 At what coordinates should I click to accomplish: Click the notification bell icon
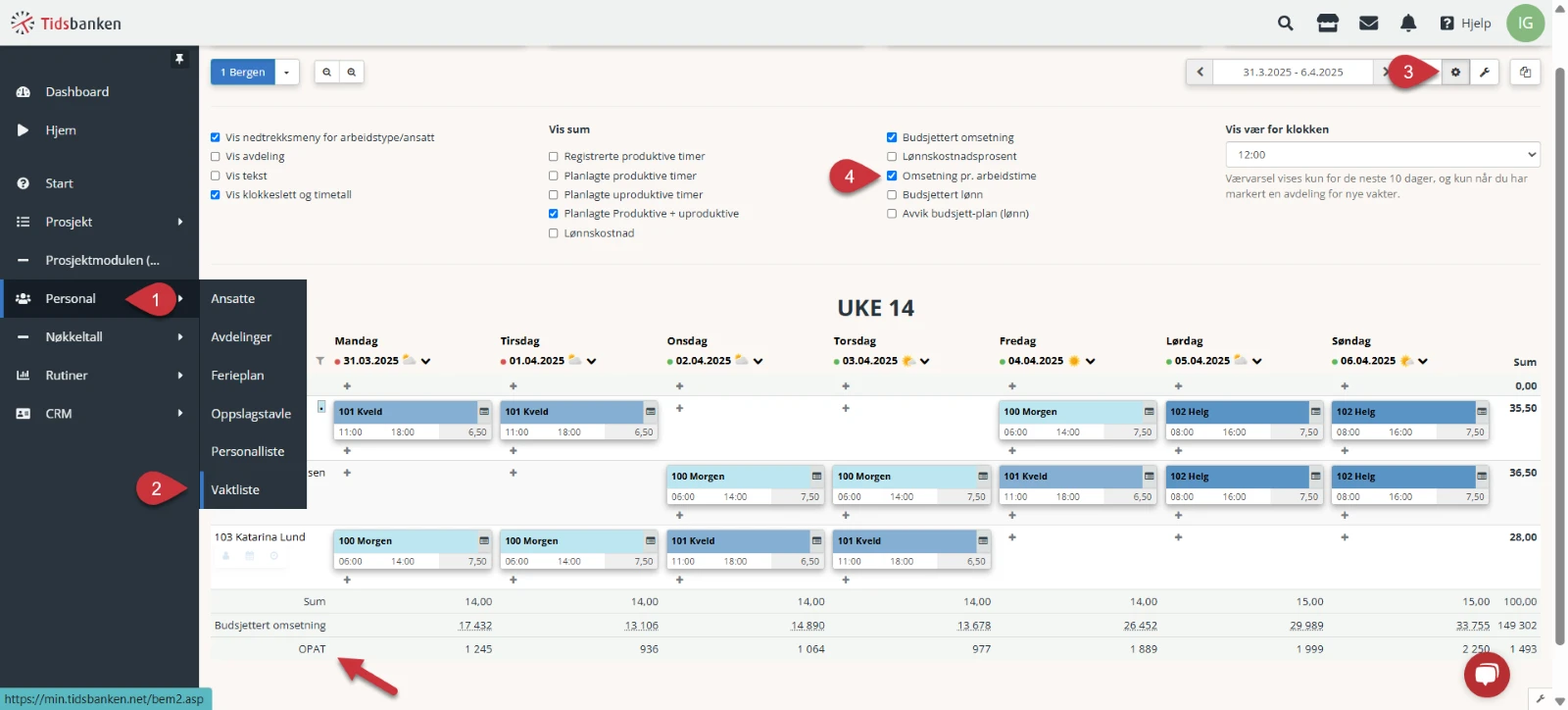[x=1408, y=24]
